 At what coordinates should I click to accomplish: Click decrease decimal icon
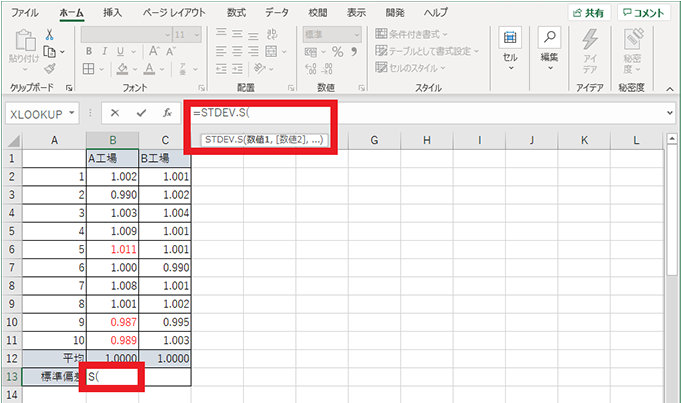click(x=328, y=69)
